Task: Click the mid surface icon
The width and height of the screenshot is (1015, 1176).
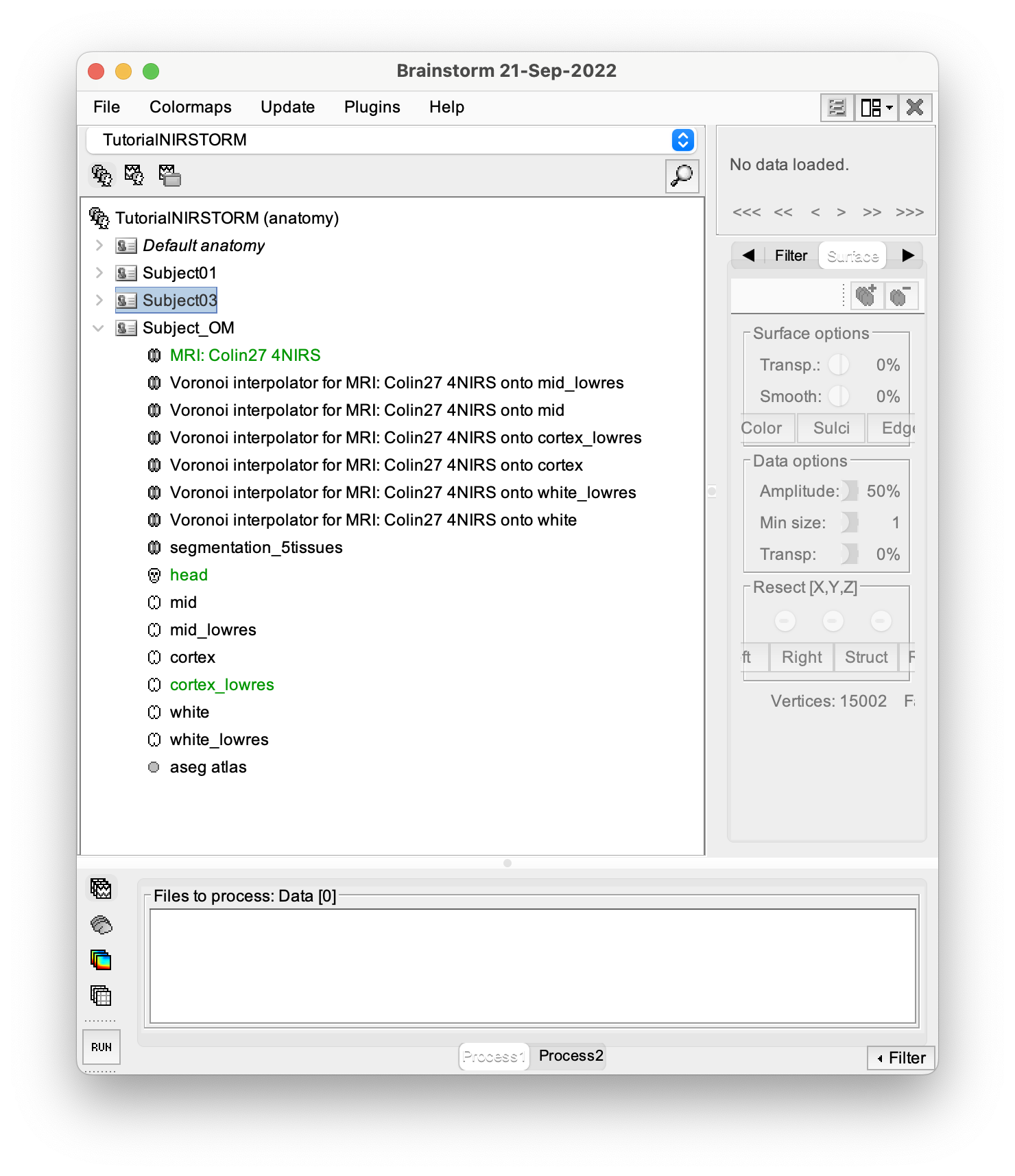Action: [x=154, y=602]
